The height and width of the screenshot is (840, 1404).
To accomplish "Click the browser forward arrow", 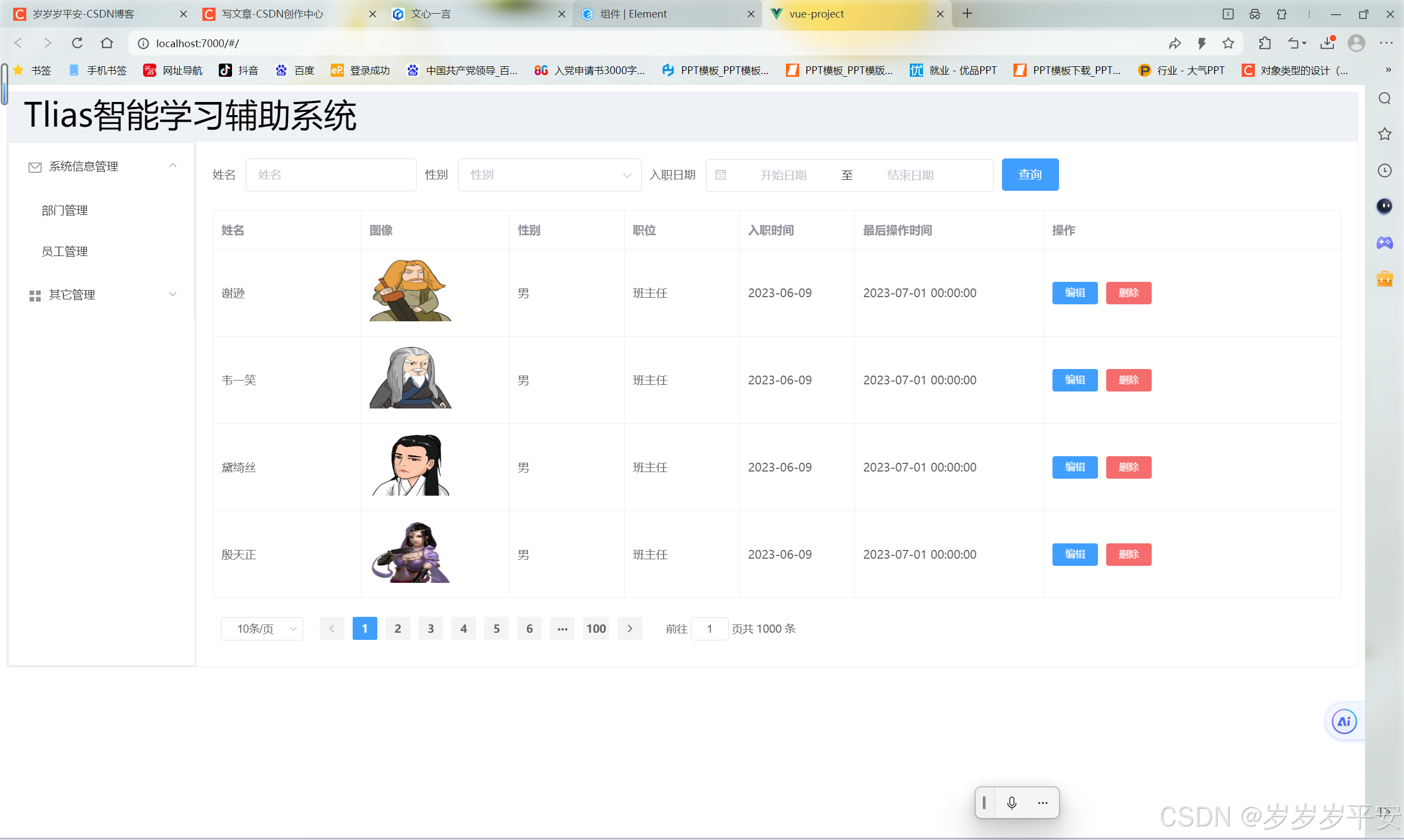I will (48, 43).
